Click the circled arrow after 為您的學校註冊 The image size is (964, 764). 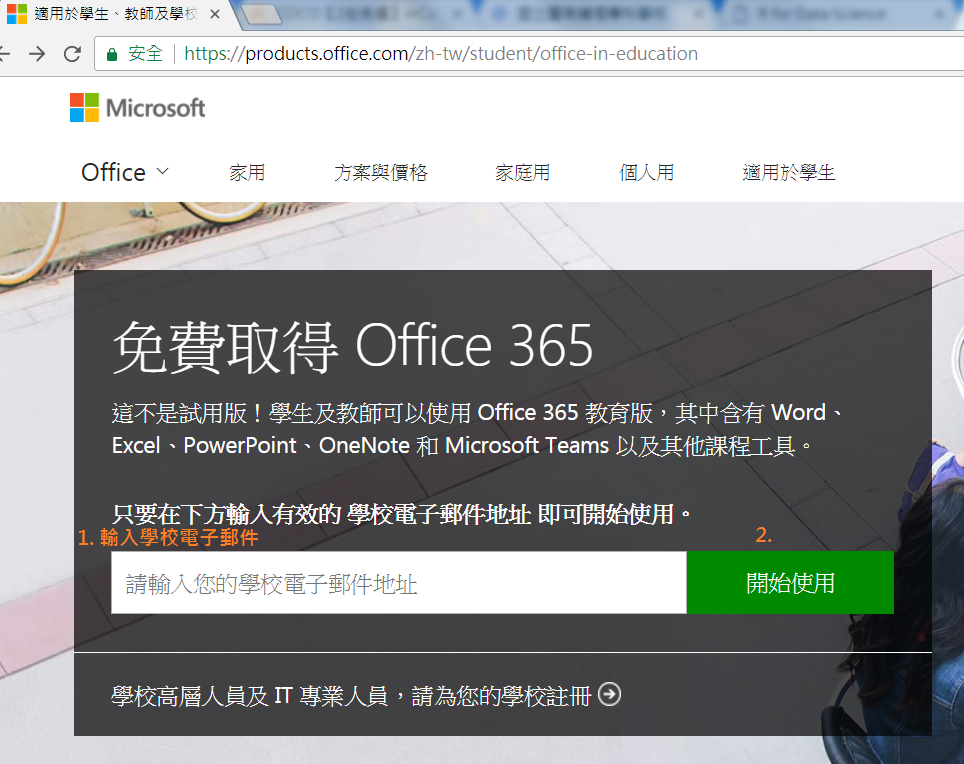[x=609, y=695]
